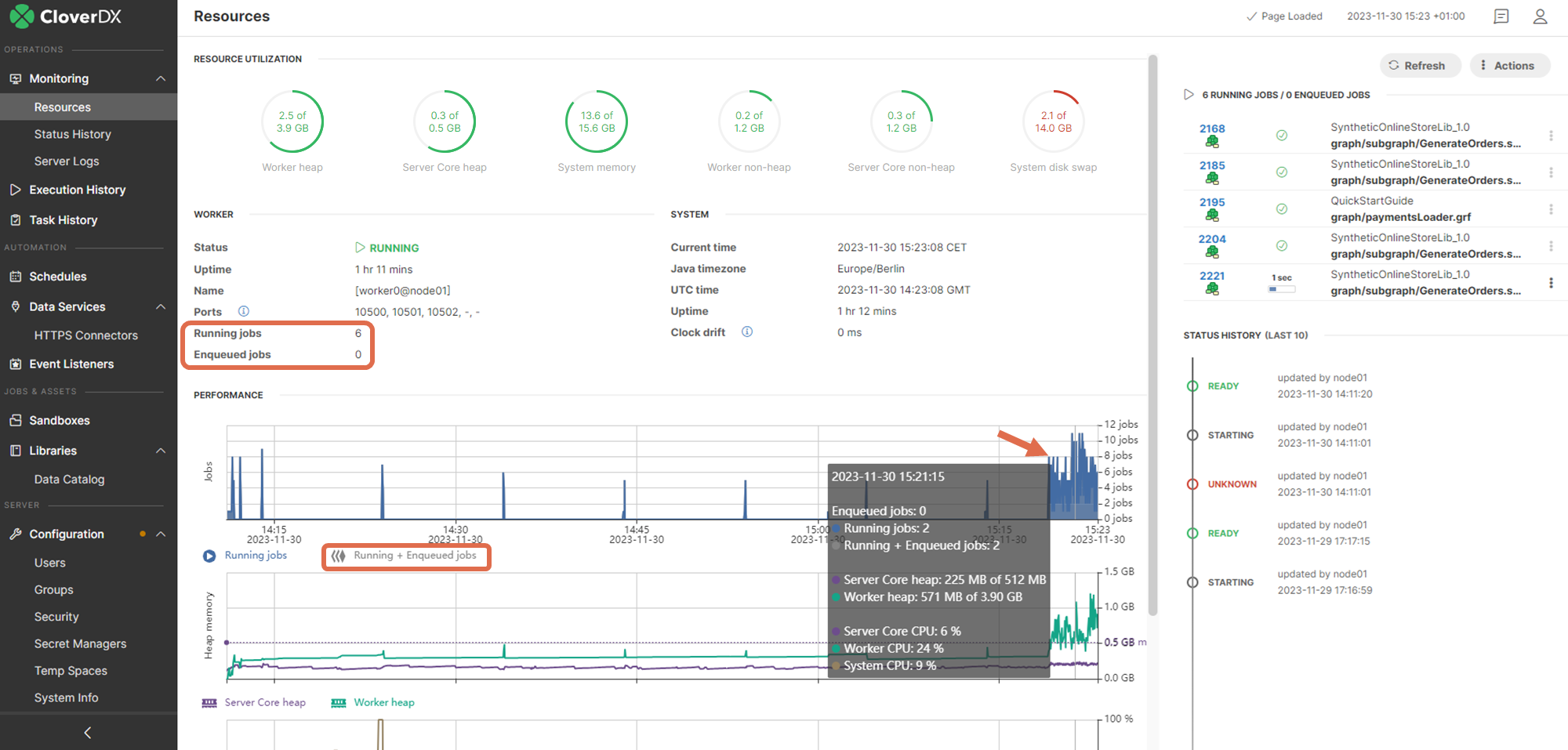Viewport: 1568px width, 750px height.
Task: Click the Task History icon in sidebar
Action: 16,219
